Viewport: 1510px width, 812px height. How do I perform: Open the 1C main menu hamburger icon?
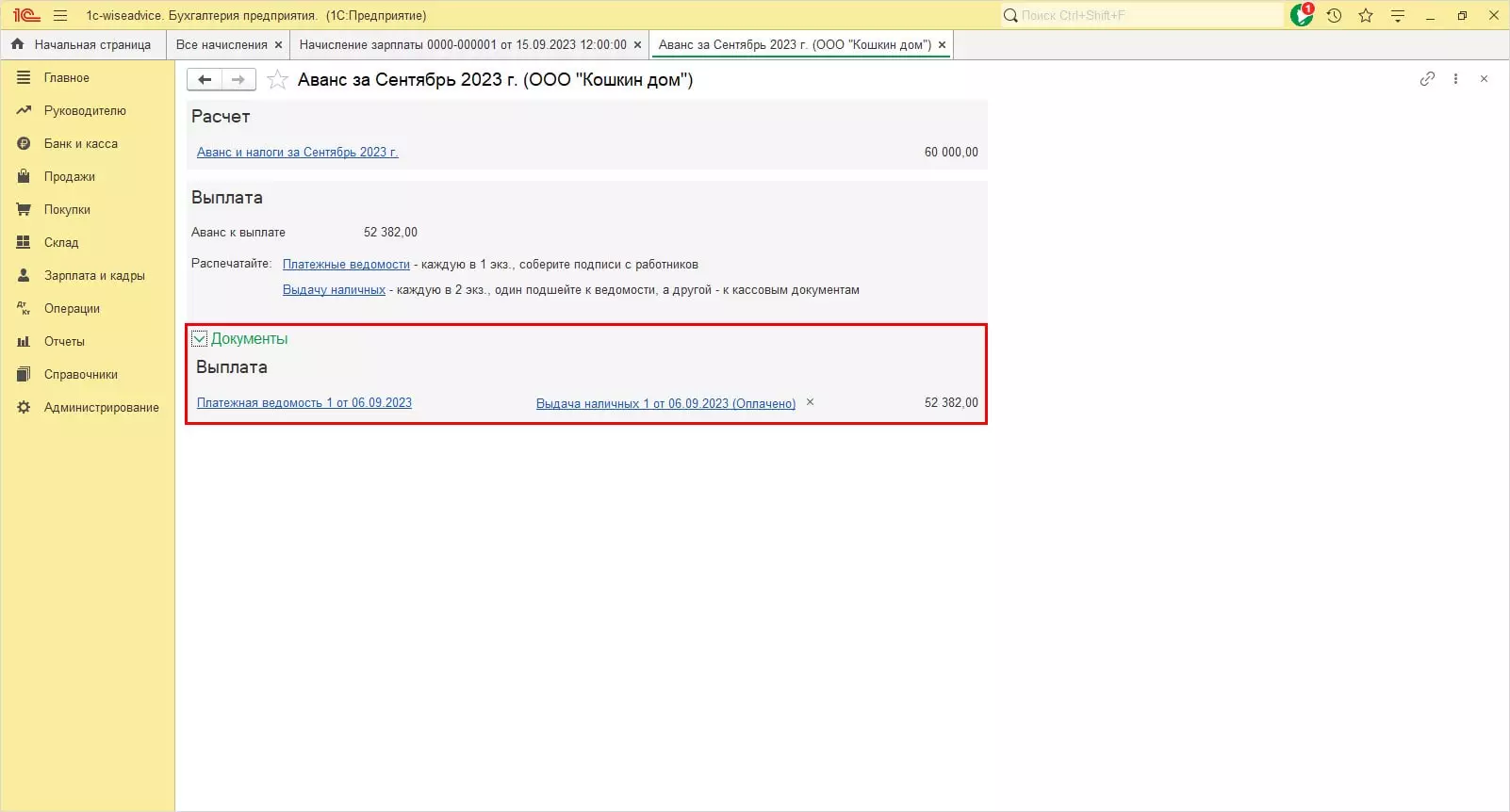[60, 15]
